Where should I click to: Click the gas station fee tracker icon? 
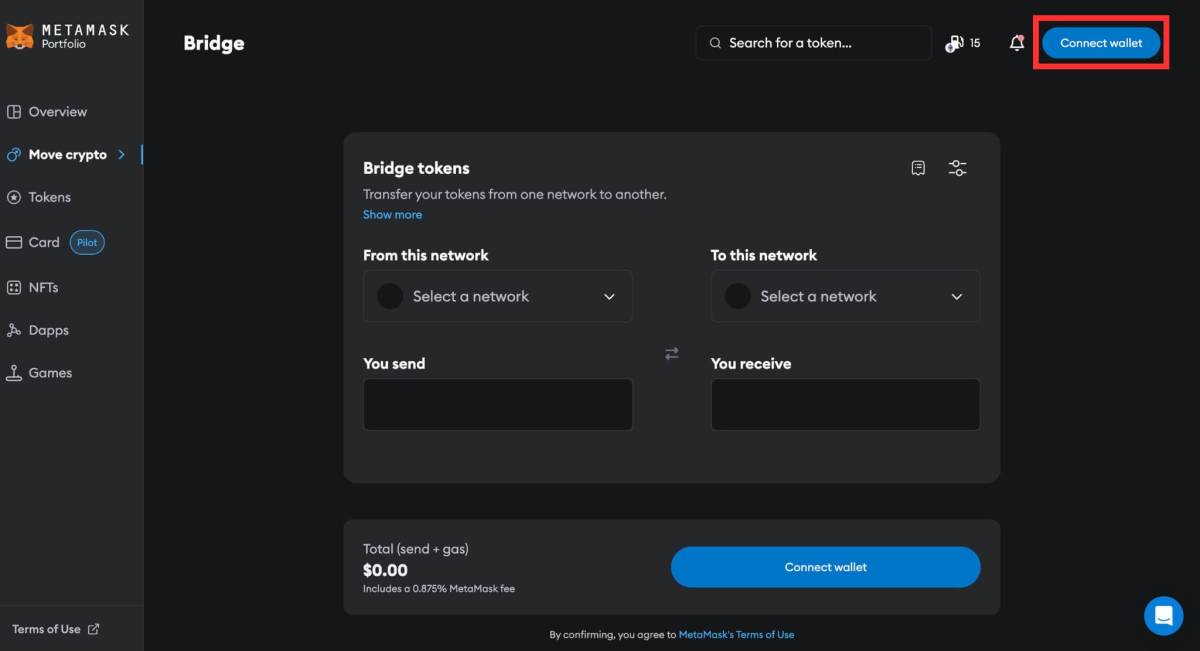pos(952,43)
